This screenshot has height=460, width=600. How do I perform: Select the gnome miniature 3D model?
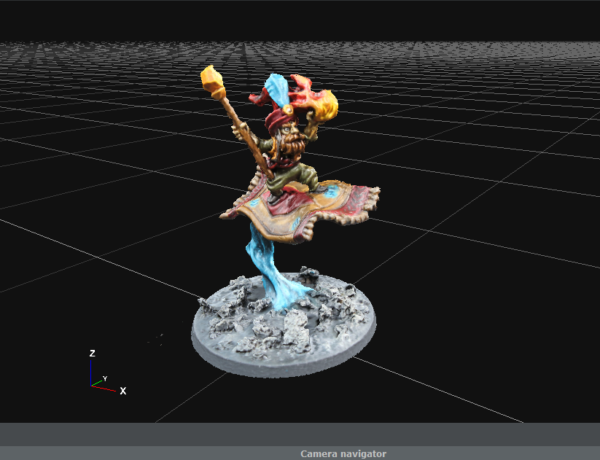point(286,221)
